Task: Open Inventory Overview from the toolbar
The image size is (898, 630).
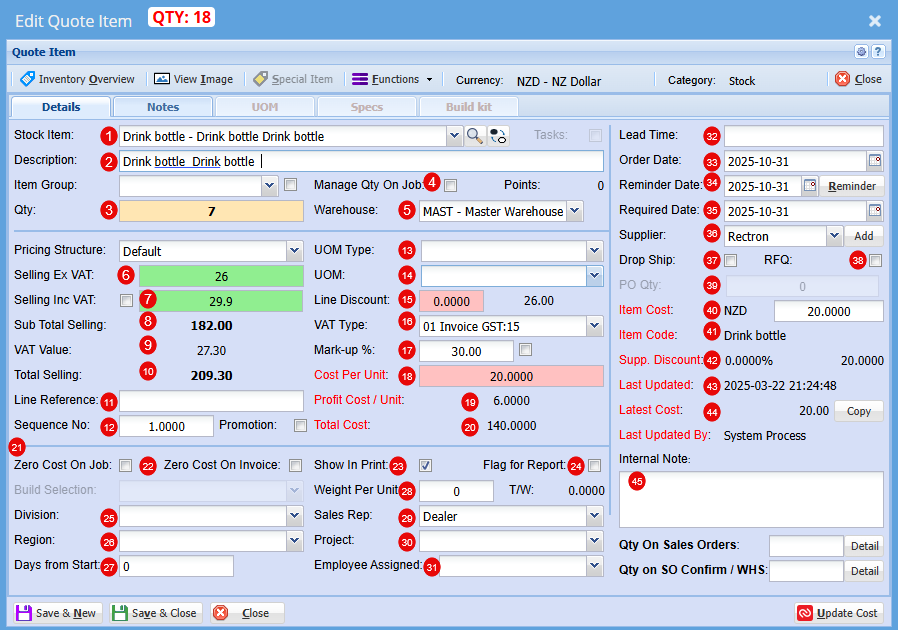Action: pyautogui.click(x=77, y=79)
